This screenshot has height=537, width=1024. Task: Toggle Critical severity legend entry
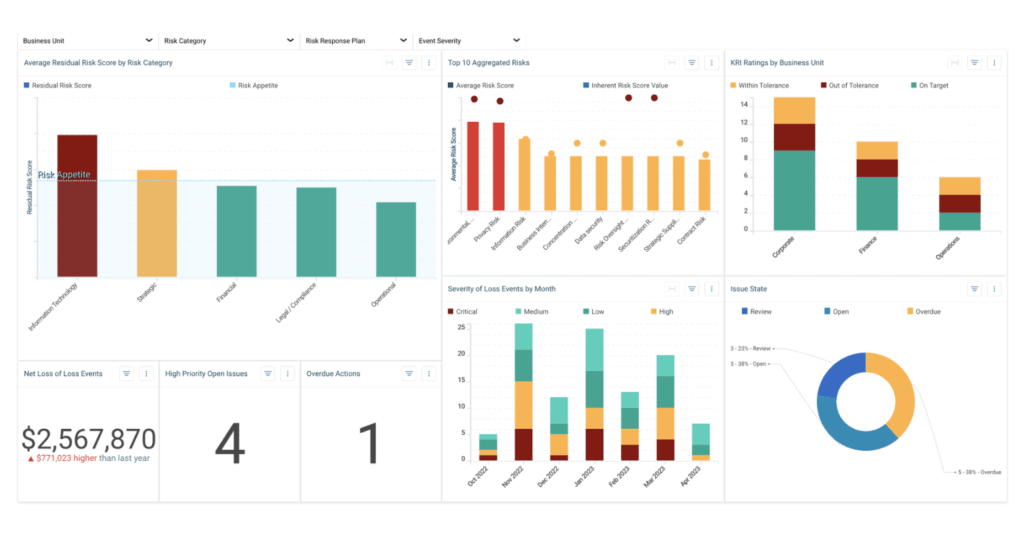pyautogui.click(x=462, y=312)
